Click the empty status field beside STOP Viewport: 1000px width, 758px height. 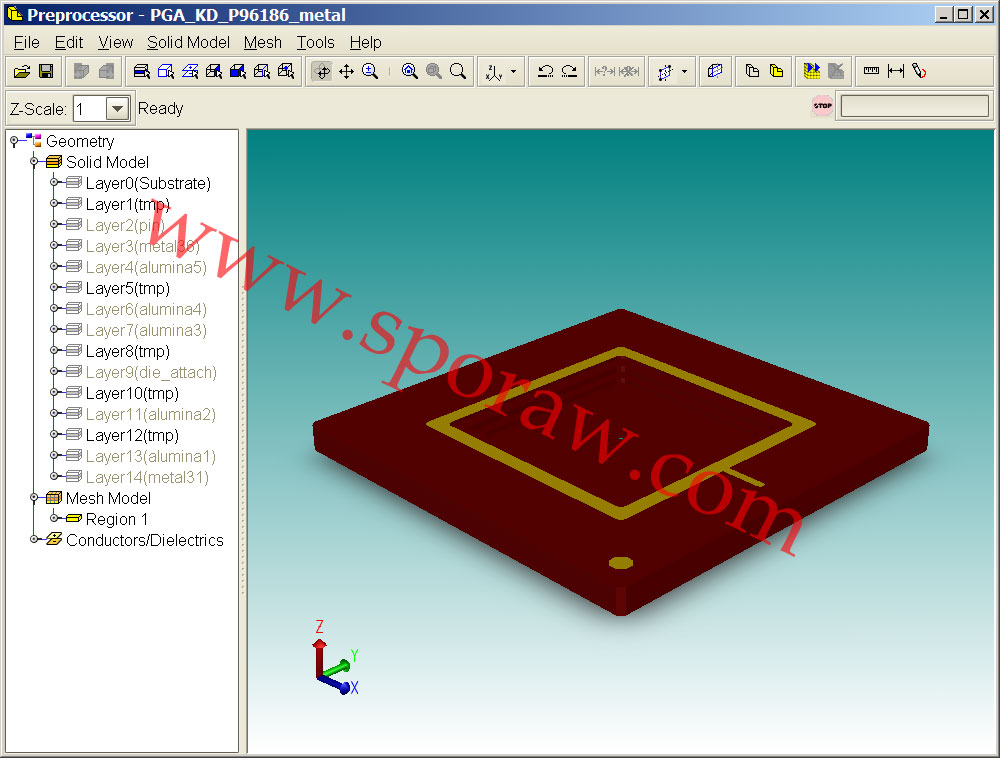(x=914, y=106)
